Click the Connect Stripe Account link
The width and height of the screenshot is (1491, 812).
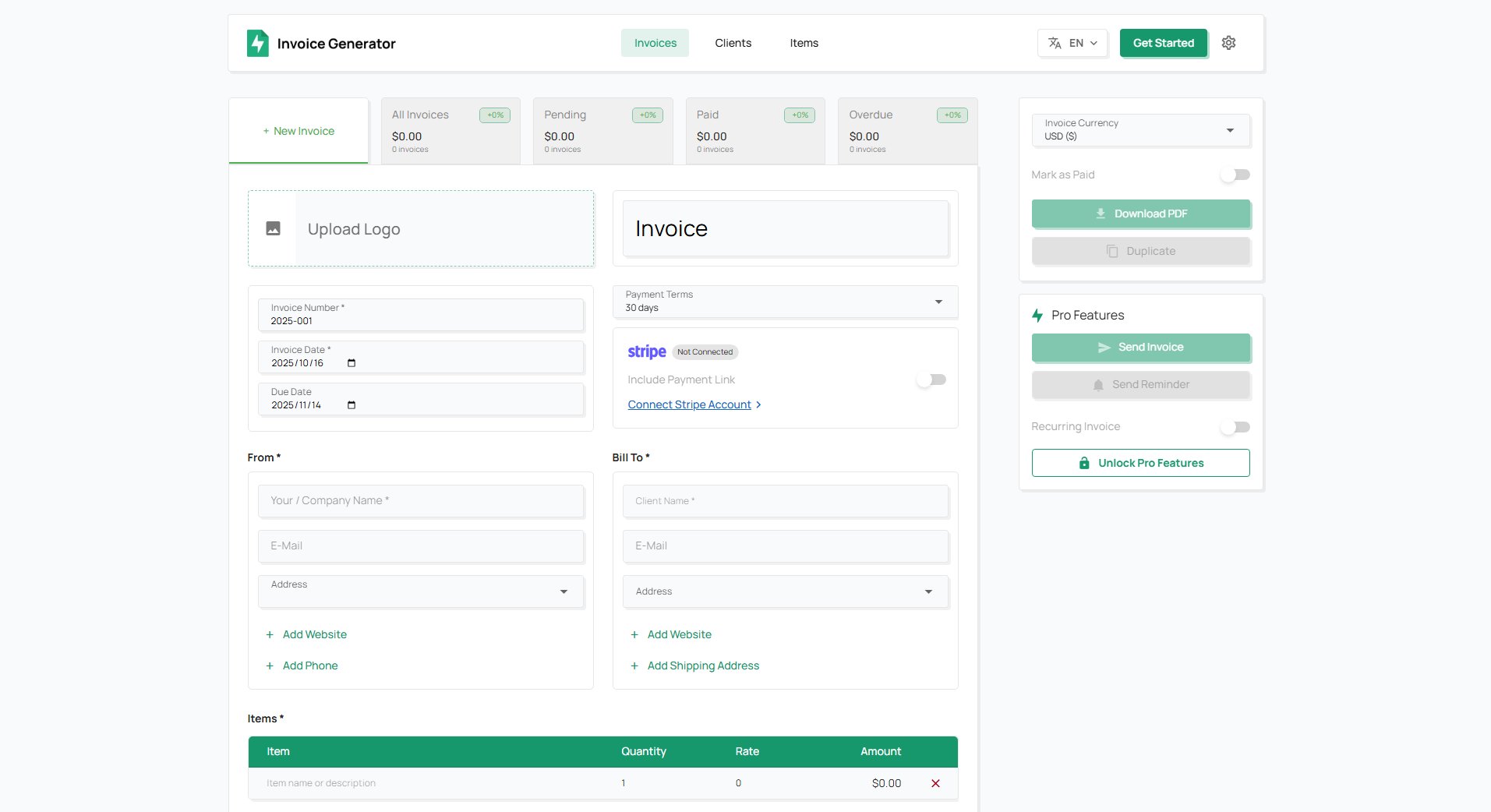pos(690,404)
